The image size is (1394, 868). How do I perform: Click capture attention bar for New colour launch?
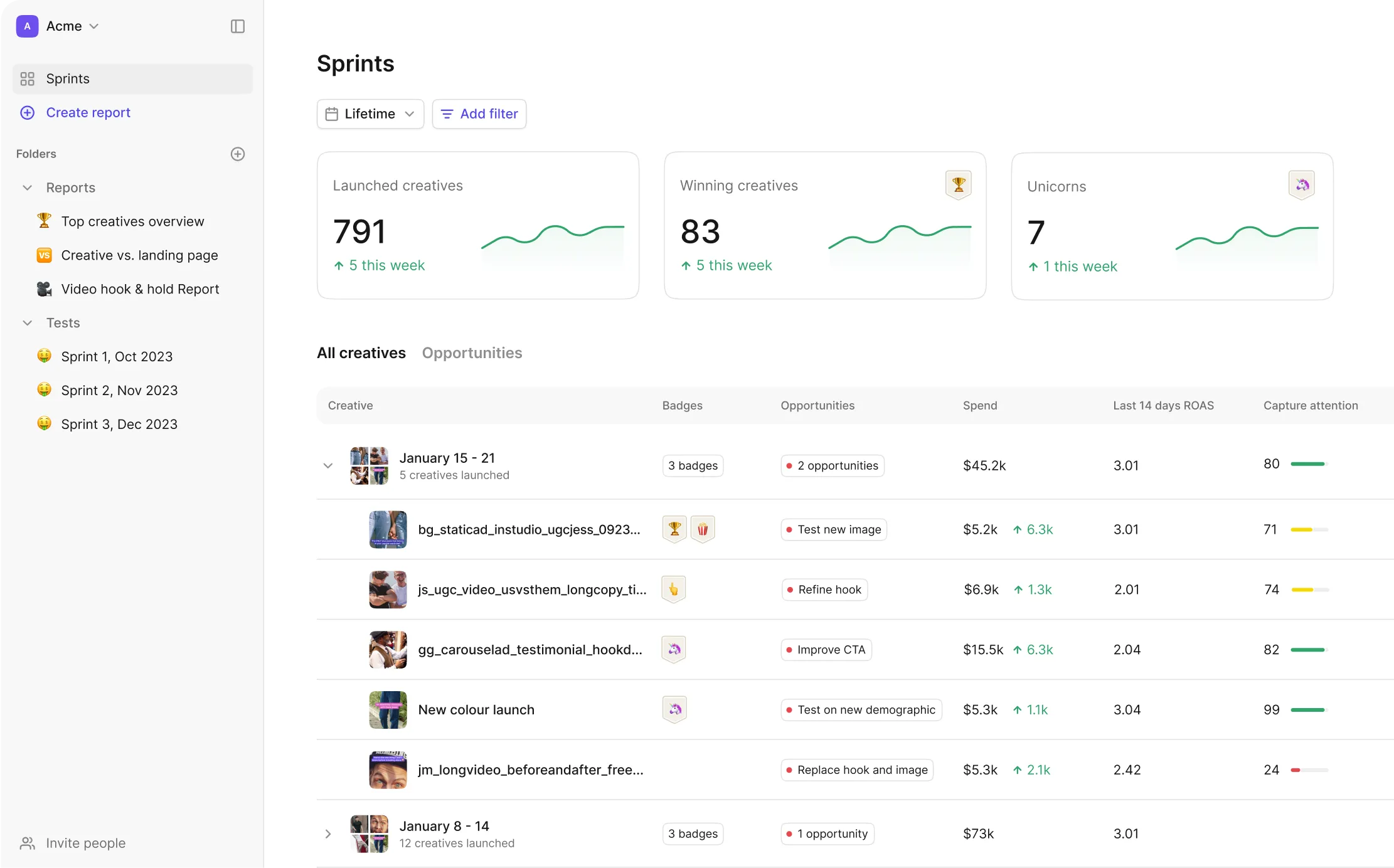(x=1309, y=710)
